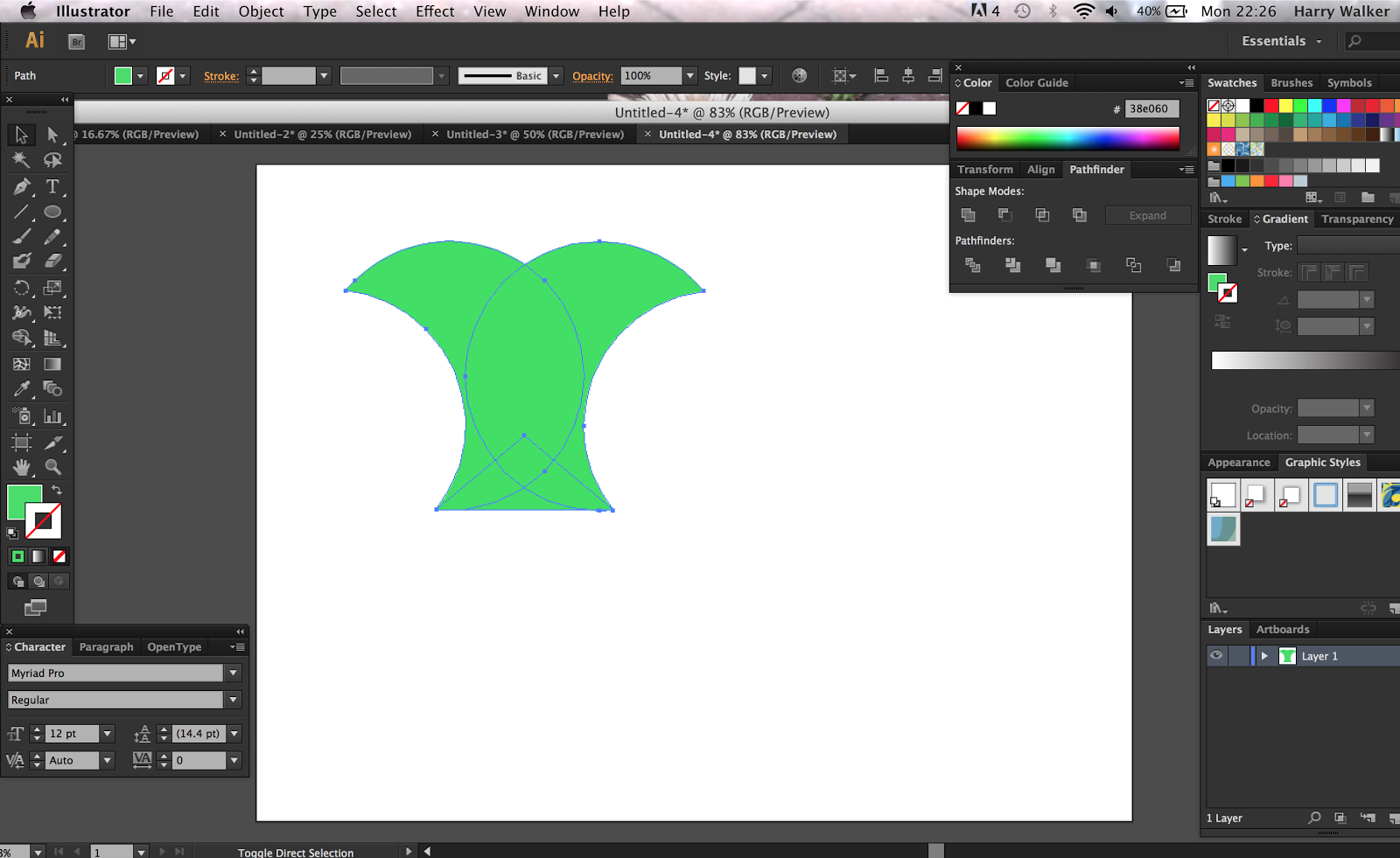Select the Eyedropper tool

[22, 389]
